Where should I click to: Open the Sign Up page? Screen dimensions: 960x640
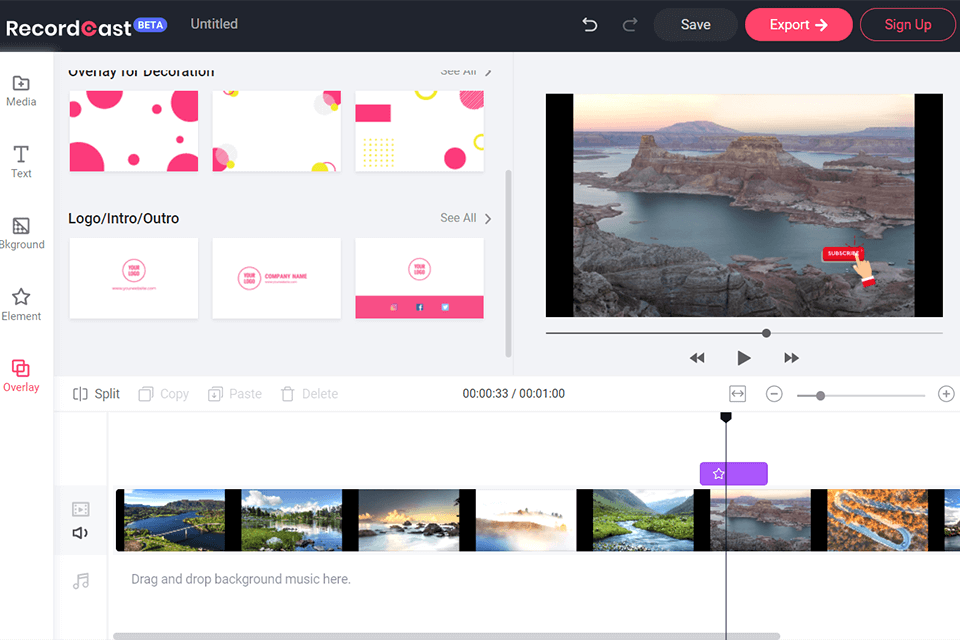coord(907,24)
